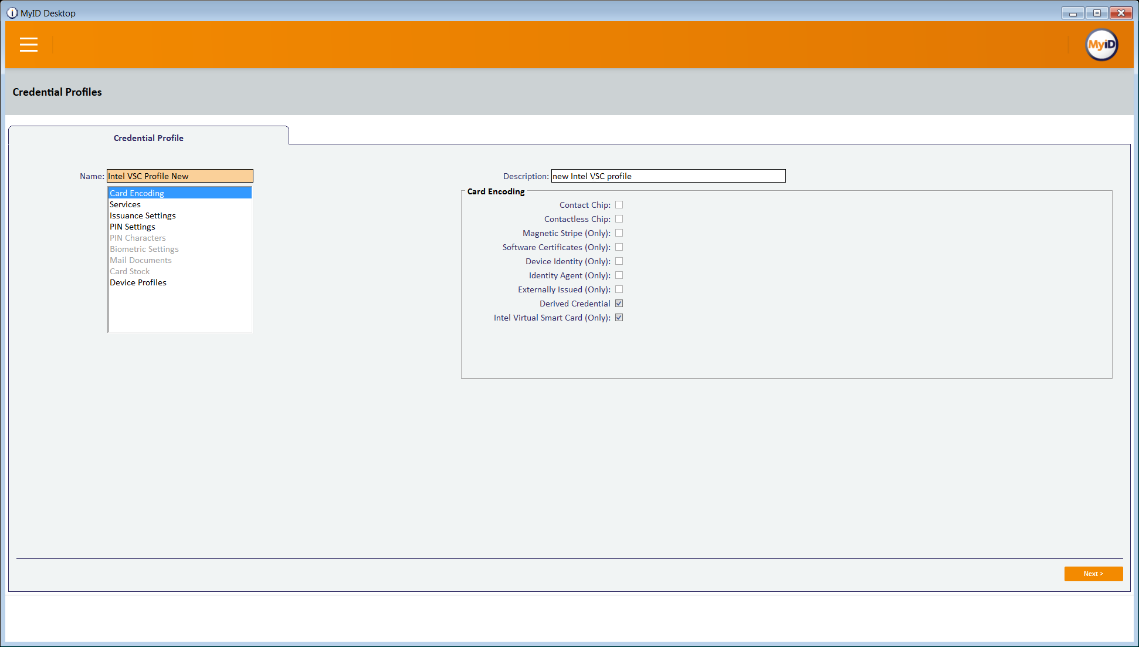This screenshot has width=1139, height=647.
Task: Switch to the Credential Profile tab
Action: [148, 137]
